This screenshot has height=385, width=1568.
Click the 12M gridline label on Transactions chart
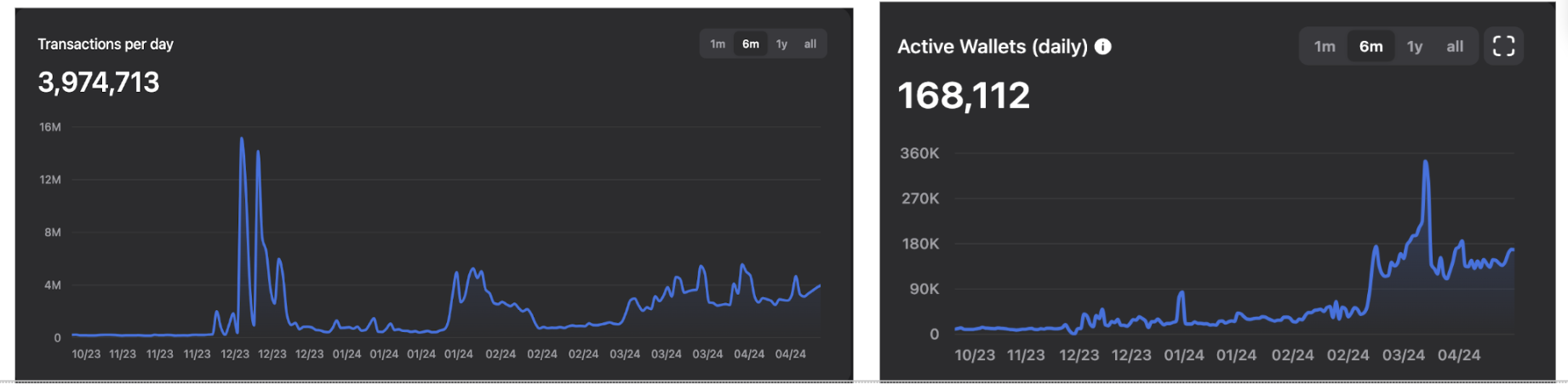point(50,180)
